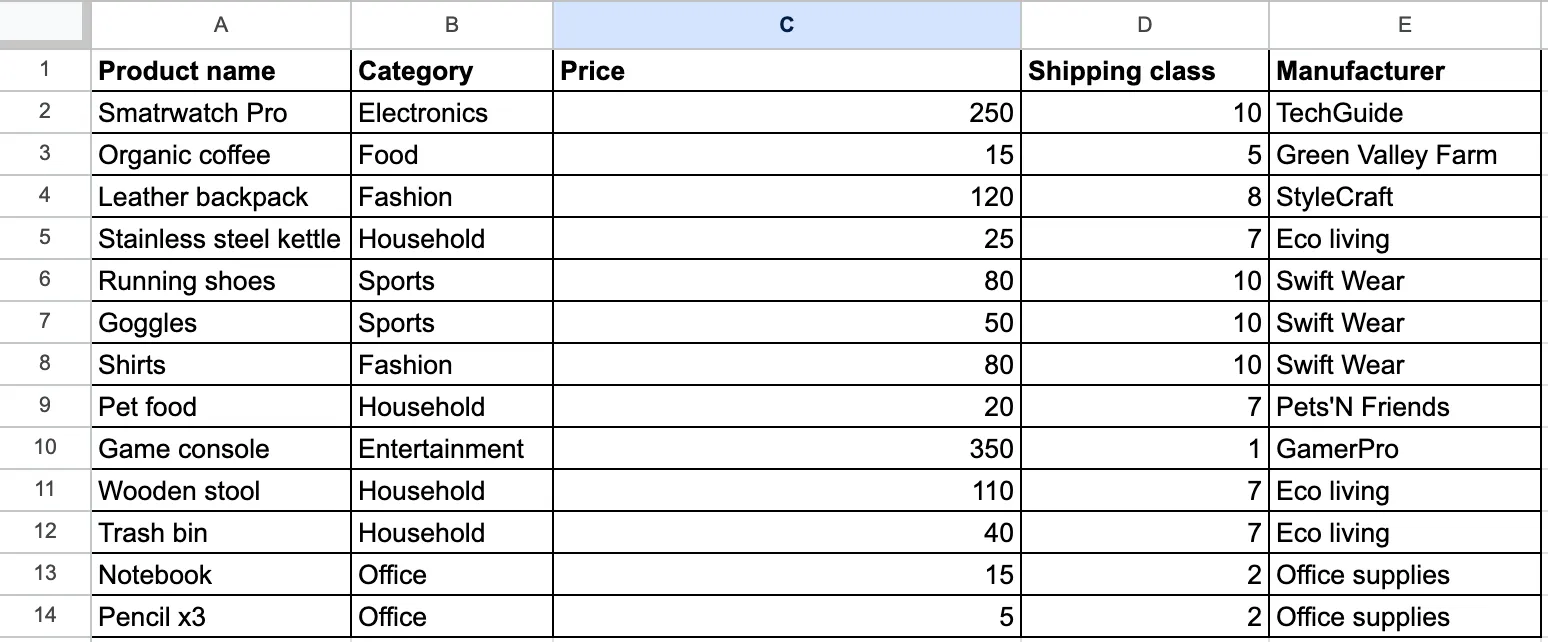The image size is (1548, 642).
Task: Select the 'Game console' cell
Action: pos(221,449)
